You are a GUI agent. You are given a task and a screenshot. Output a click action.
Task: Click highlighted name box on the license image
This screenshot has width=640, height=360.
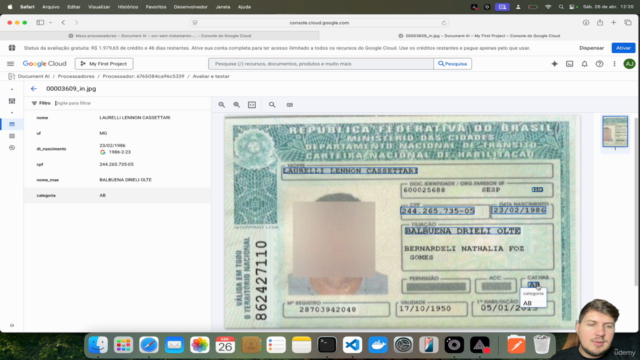[x=350, y=171]
